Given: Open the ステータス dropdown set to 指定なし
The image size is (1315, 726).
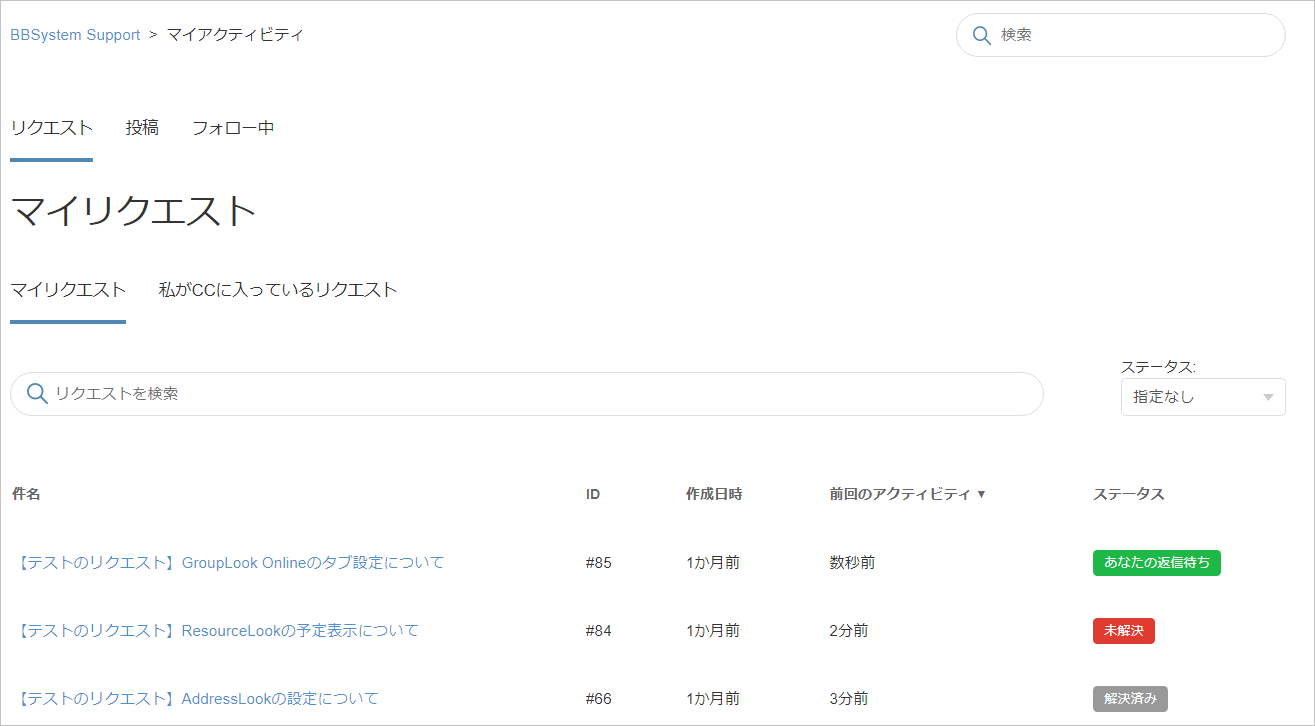Looking at the screenshot, I should coord(1203,397).
